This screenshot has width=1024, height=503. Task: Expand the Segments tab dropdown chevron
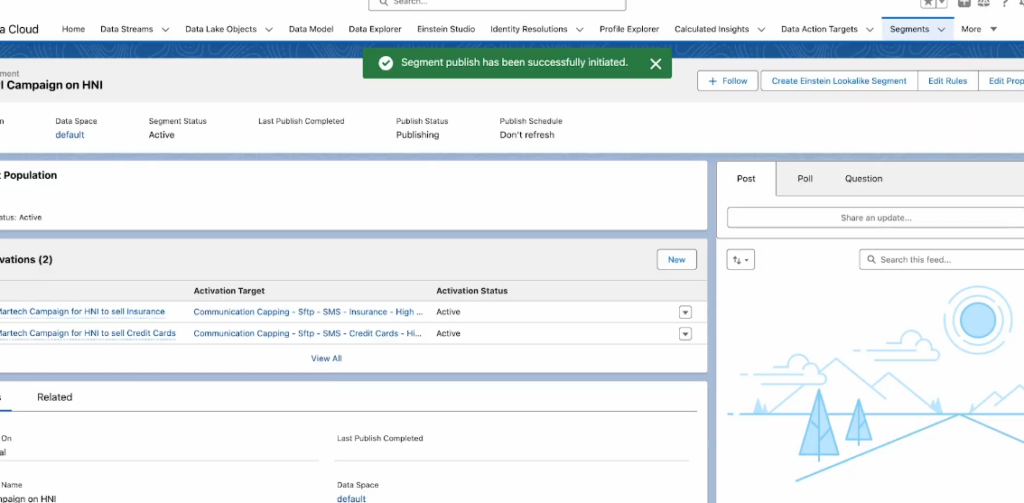[941, 30]
